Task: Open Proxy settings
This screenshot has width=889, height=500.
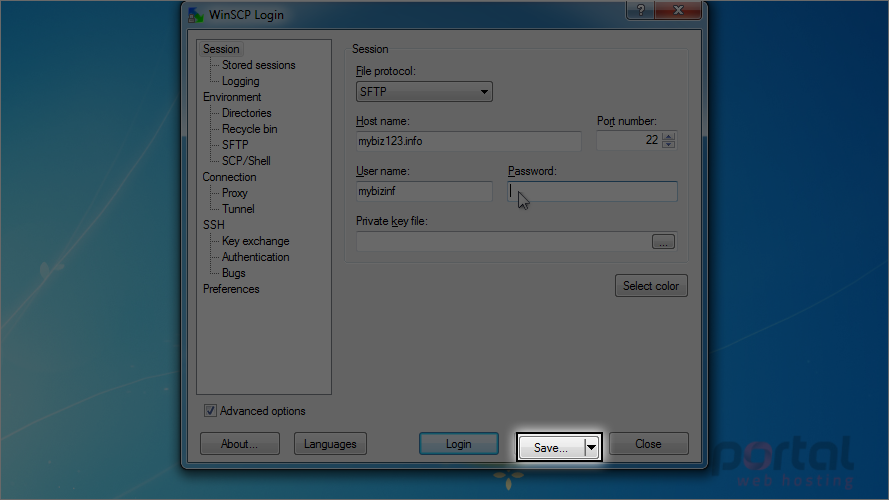Action: (235, 193)
